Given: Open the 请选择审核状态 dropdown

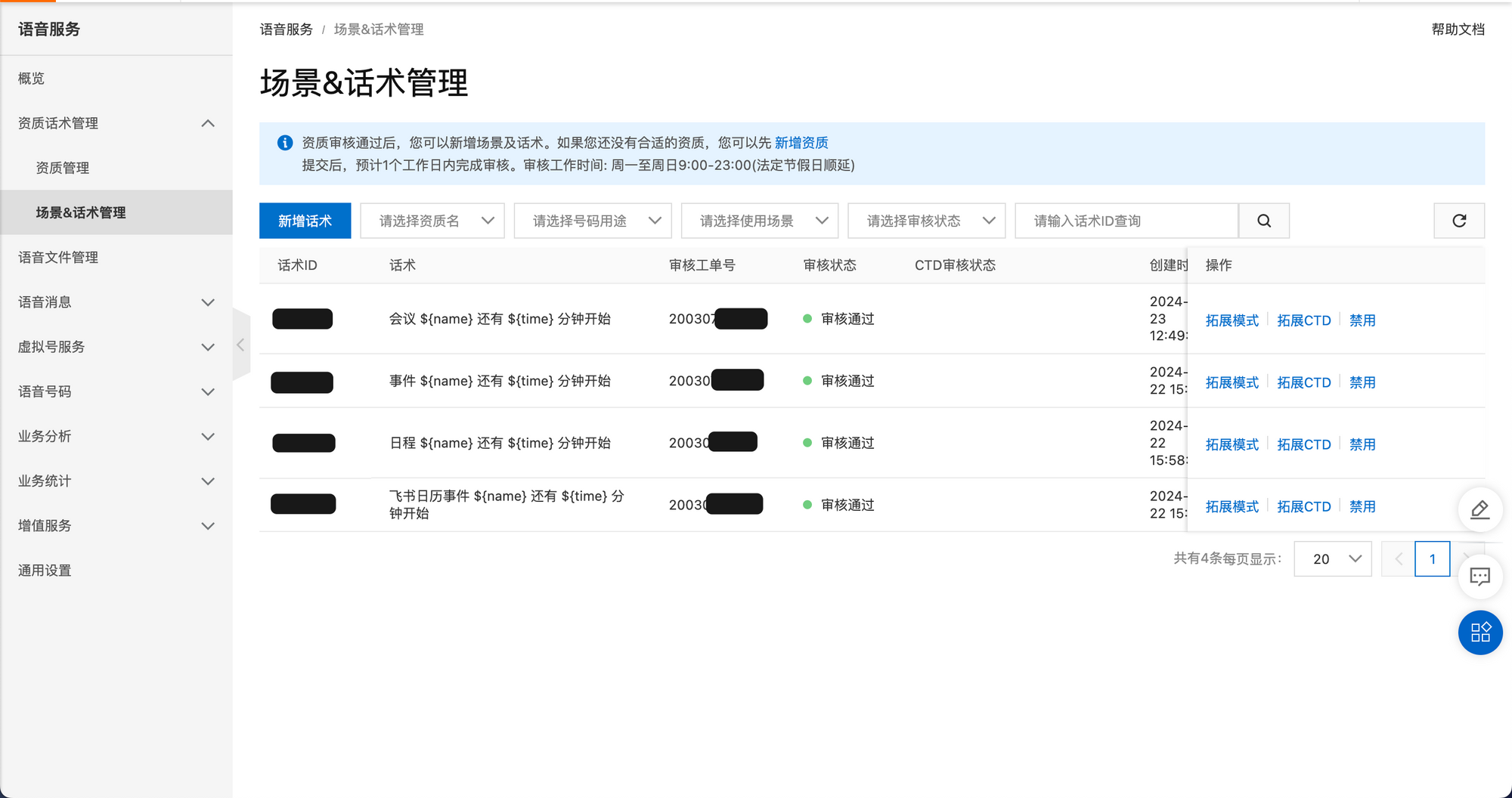Looking at the screenshot, I should point(926,221).
